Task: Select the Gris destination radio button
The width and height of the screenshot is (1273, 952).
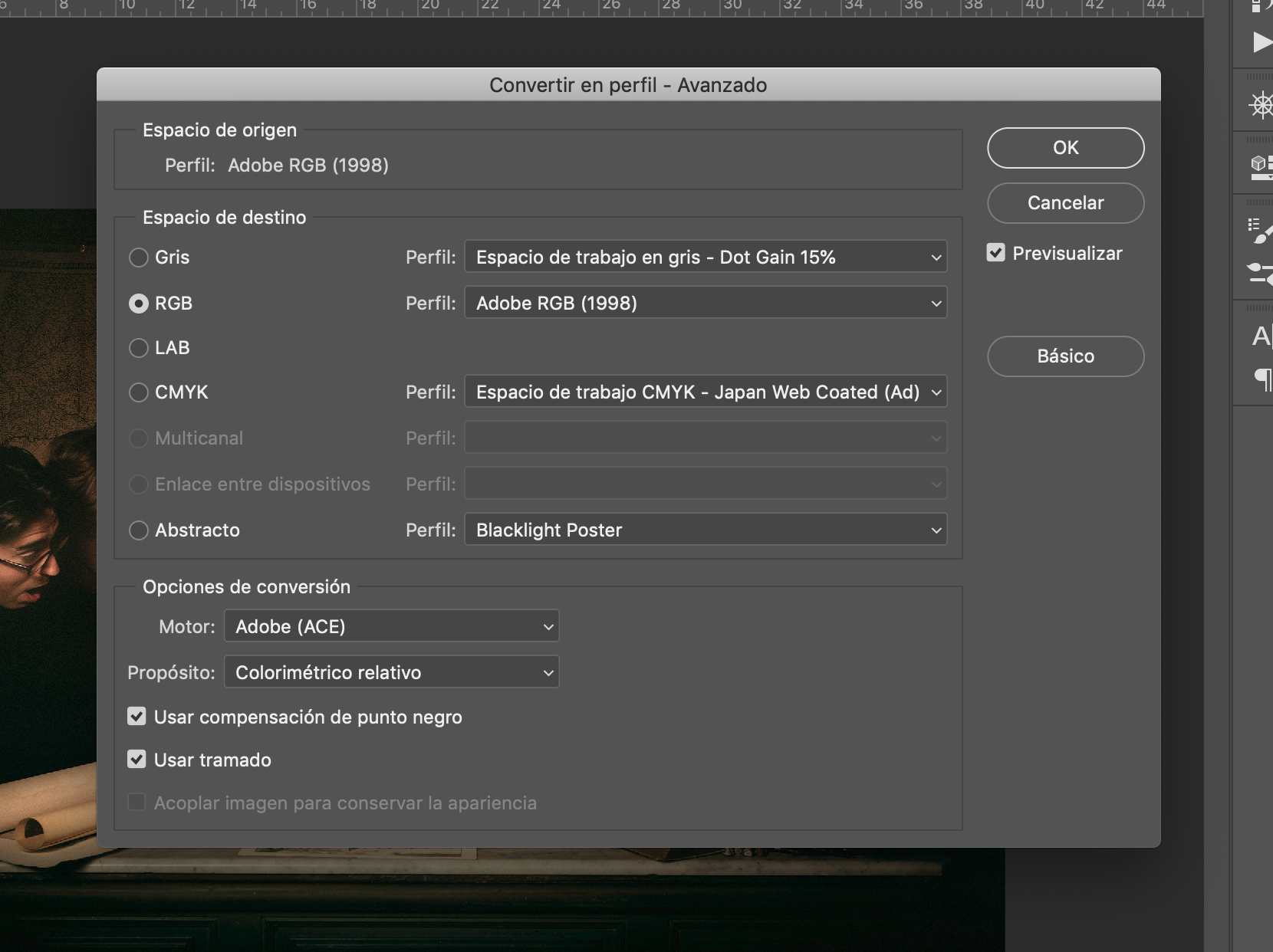Action: [x=139, y=258]
